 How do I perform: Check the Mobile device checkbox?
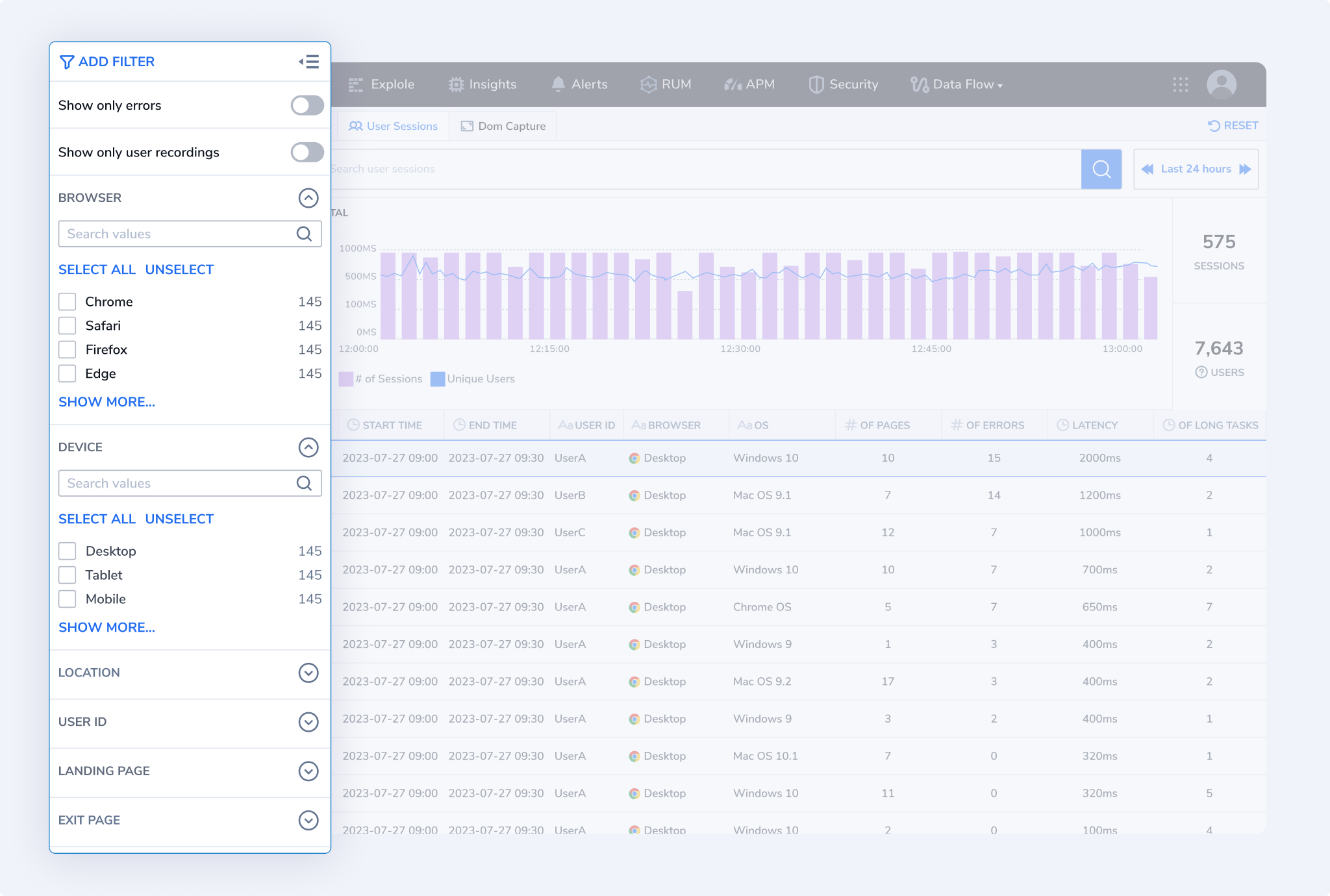[x=68, y=599]
